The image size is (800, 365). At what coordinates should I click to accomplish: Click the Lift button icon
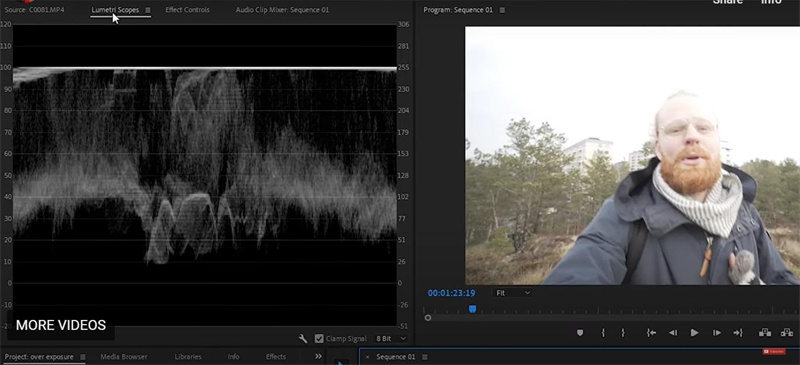tap(765, 332)
